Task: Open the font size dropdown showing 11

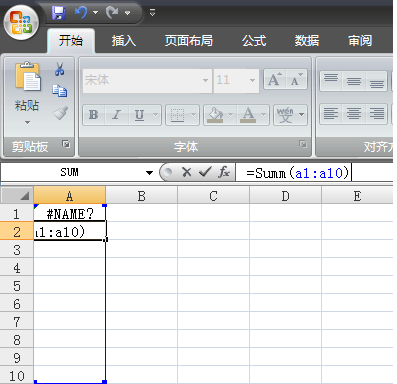Action: tap(252, 80)
